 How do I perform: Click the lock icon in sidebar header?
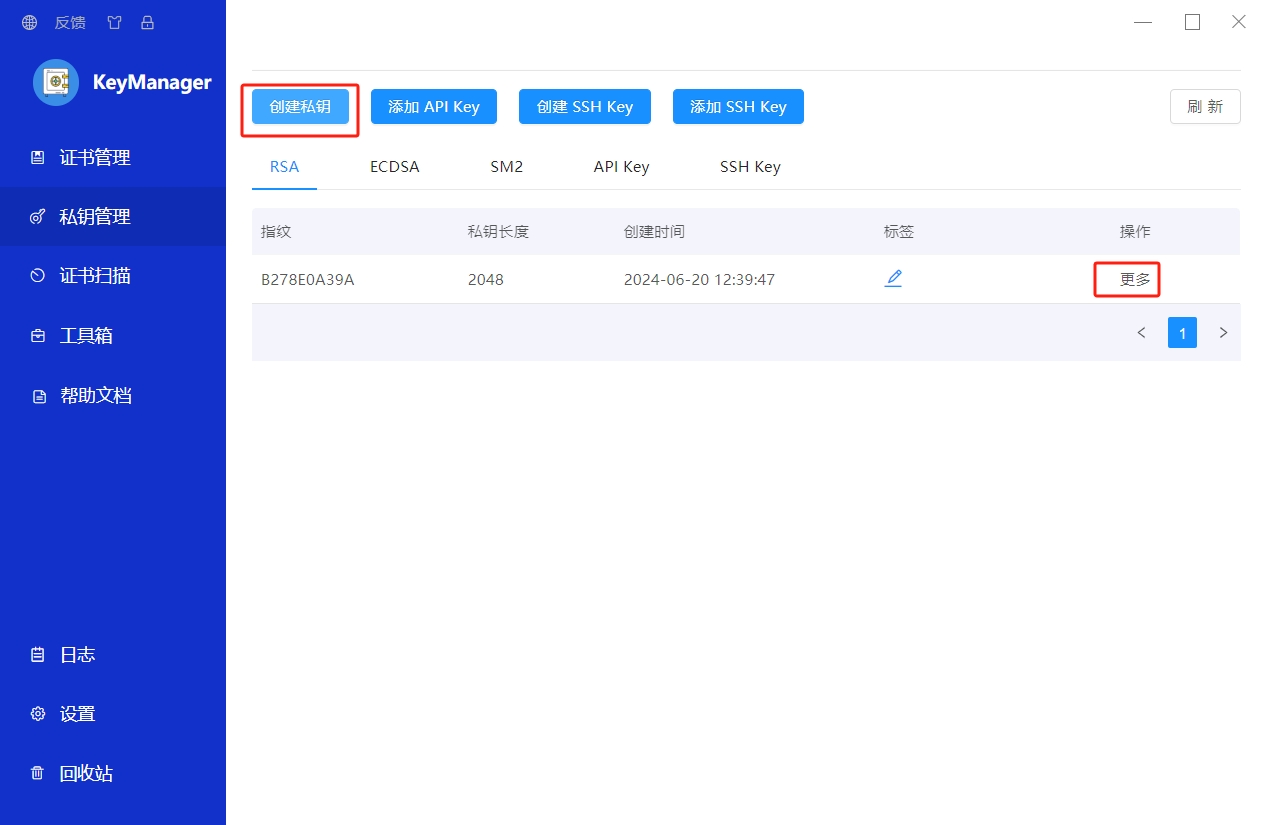(147, 22)
